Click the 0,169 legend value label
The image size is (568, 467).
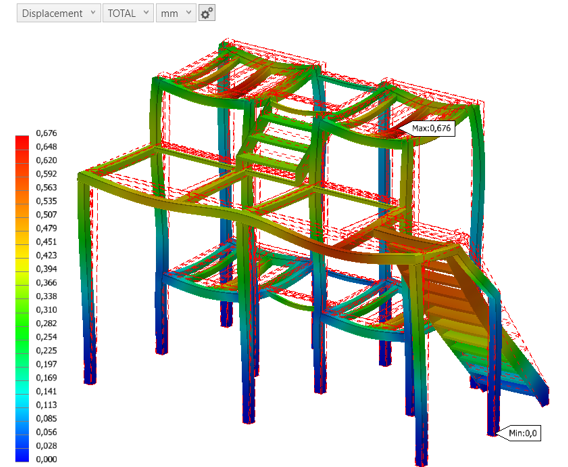click(46, 378)
